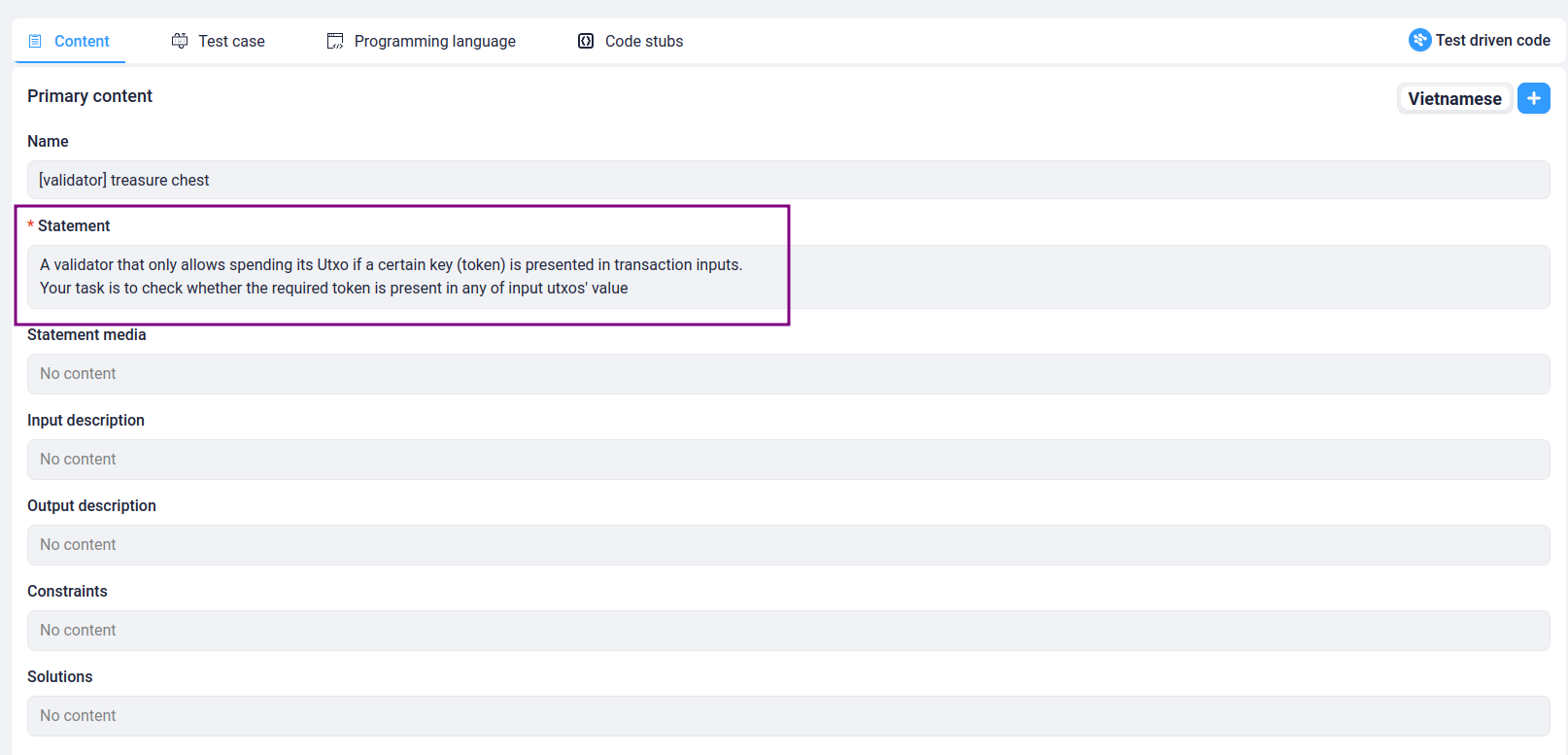Click the Statement media content field

click(x=788, y=374)
